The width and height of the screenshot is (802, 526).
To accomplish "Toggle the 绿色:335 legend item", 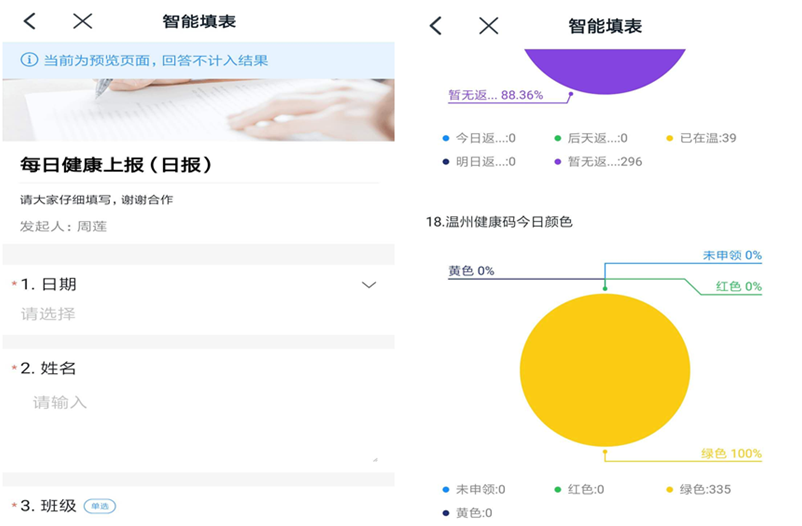I will (x=702, y=489).
